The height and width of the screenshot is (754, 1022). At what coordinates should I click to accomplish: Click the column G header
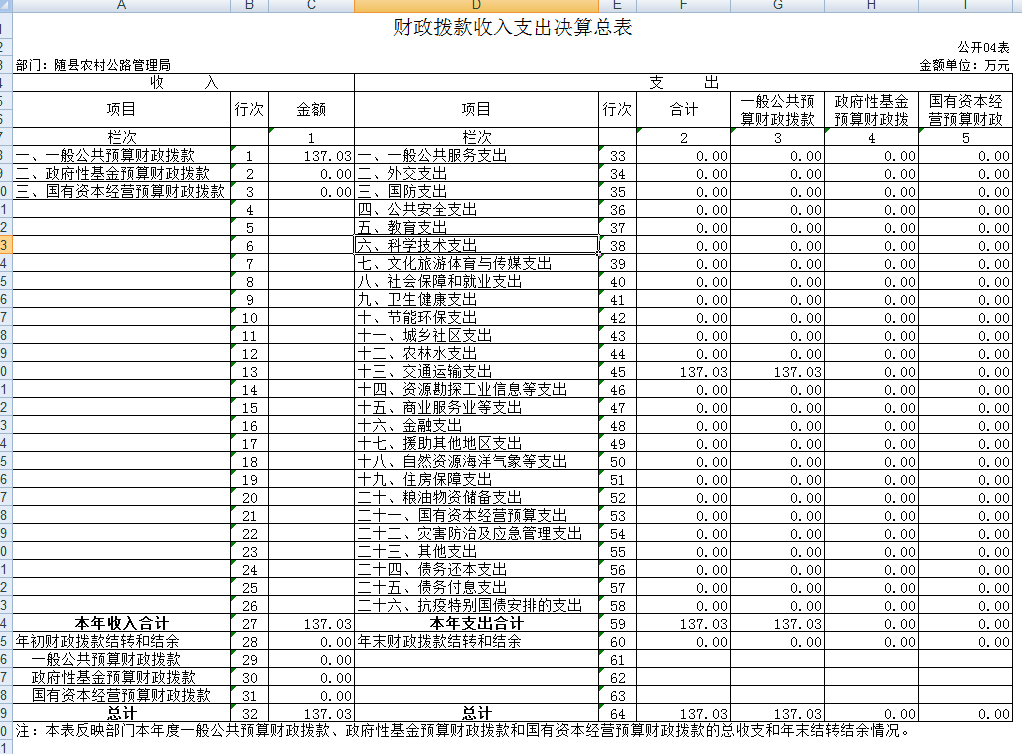777,6
